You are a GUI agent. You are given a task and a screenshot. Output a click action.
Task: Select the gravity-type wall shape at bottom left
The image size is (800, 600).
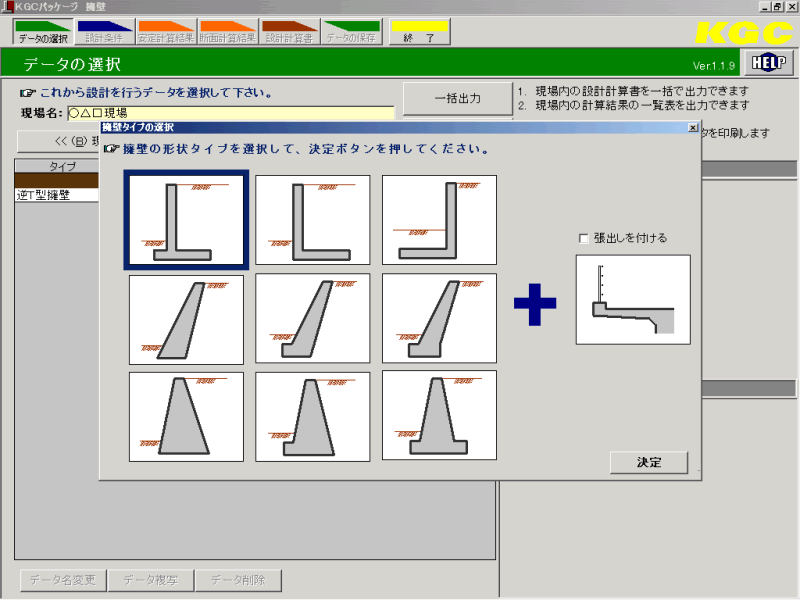click(x=185, y=414)
